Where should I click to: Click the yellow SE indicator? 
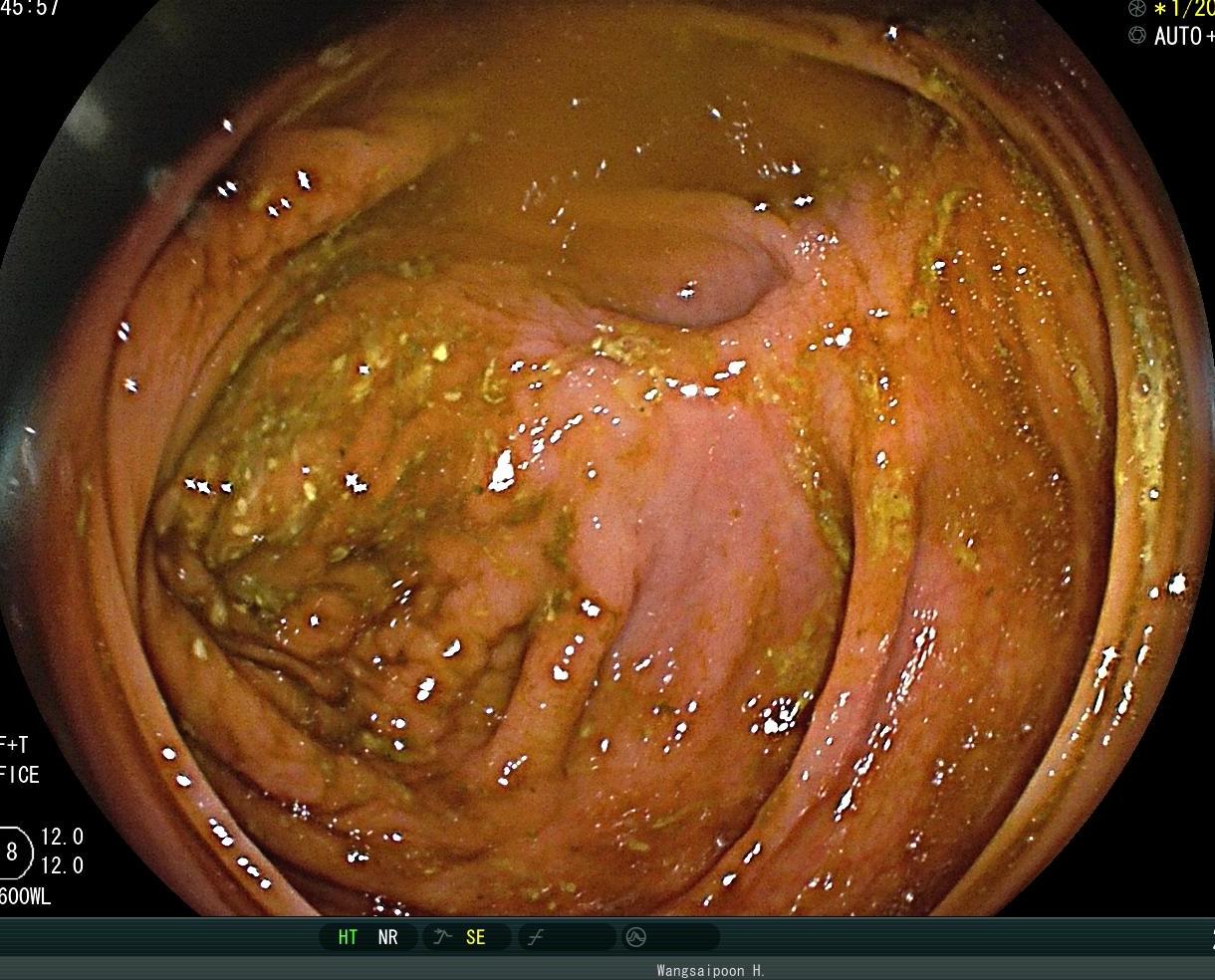pos(476,937)
